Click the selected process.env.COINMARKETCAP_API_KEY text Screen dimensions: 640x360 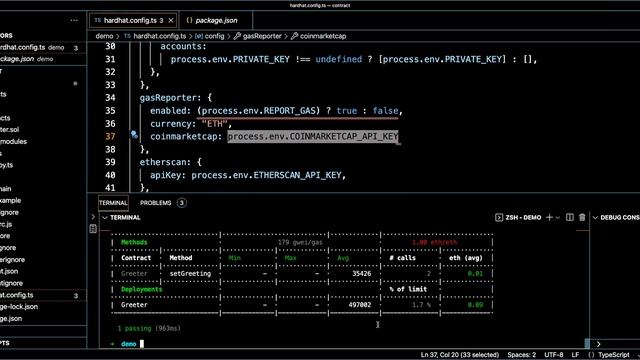pos(313,136)
